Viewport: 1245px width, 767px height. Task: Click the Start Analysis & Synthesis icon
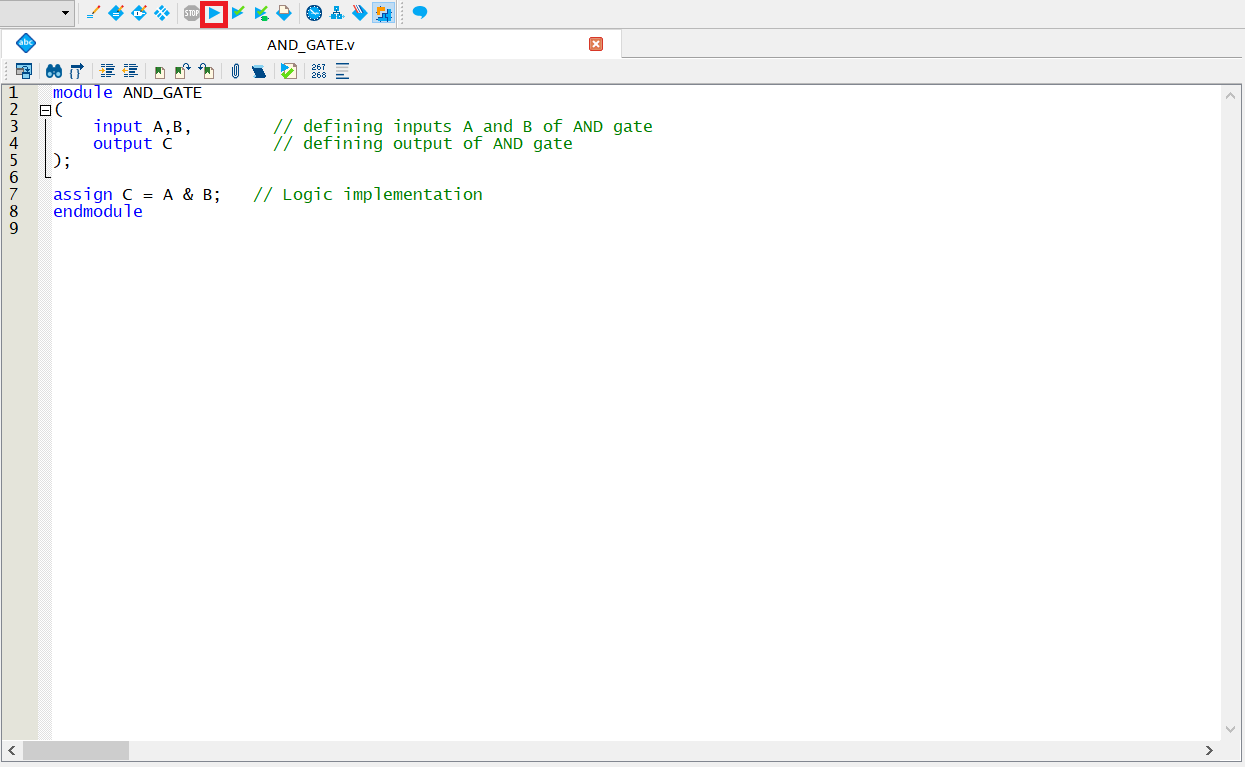point(238,13)
